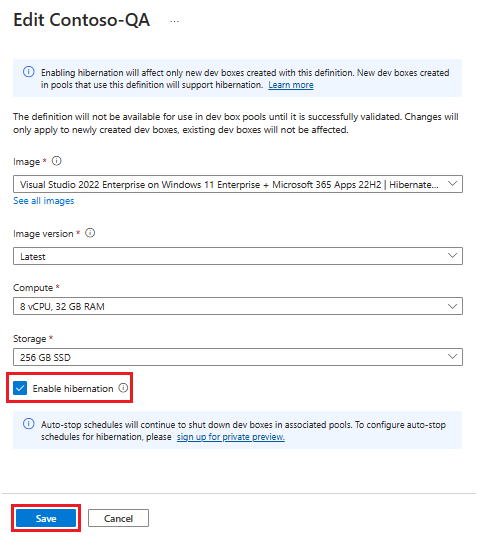Click the chevron arrow of the Image combo box
Image resolution: width=479 pixels, height=537 pixels.
click(452, 184)
